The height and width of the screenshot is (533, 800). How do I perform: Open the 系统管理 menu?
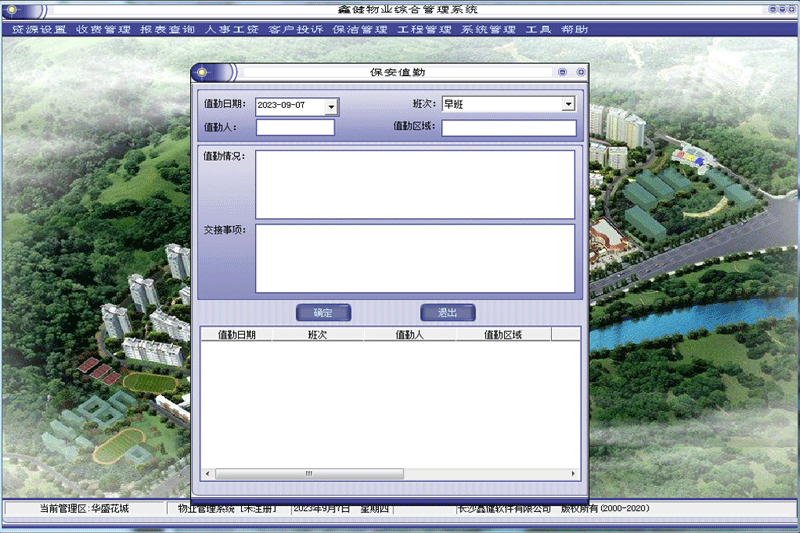[x=489, y=30]
